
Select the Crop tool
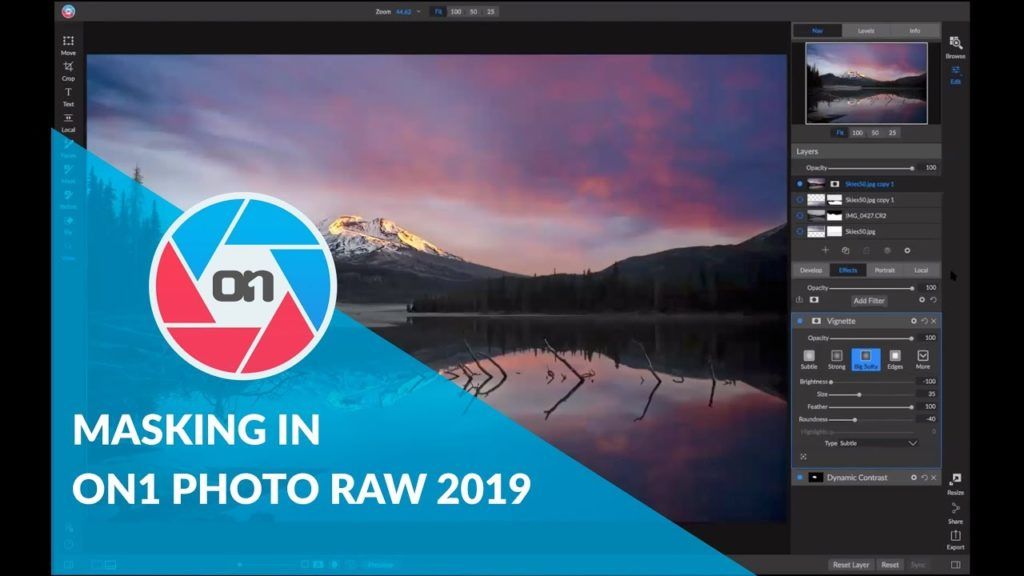(x=68, y=71)
